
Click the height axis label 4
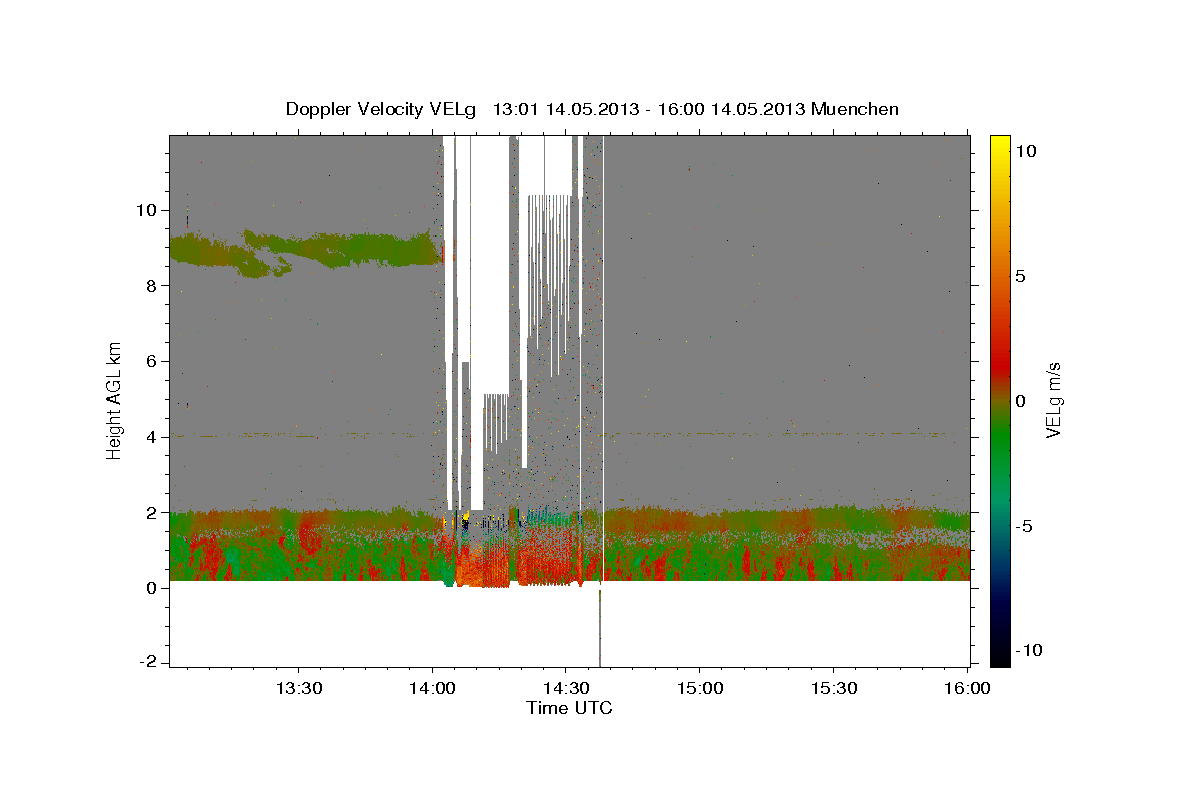[x=153, y=437]
